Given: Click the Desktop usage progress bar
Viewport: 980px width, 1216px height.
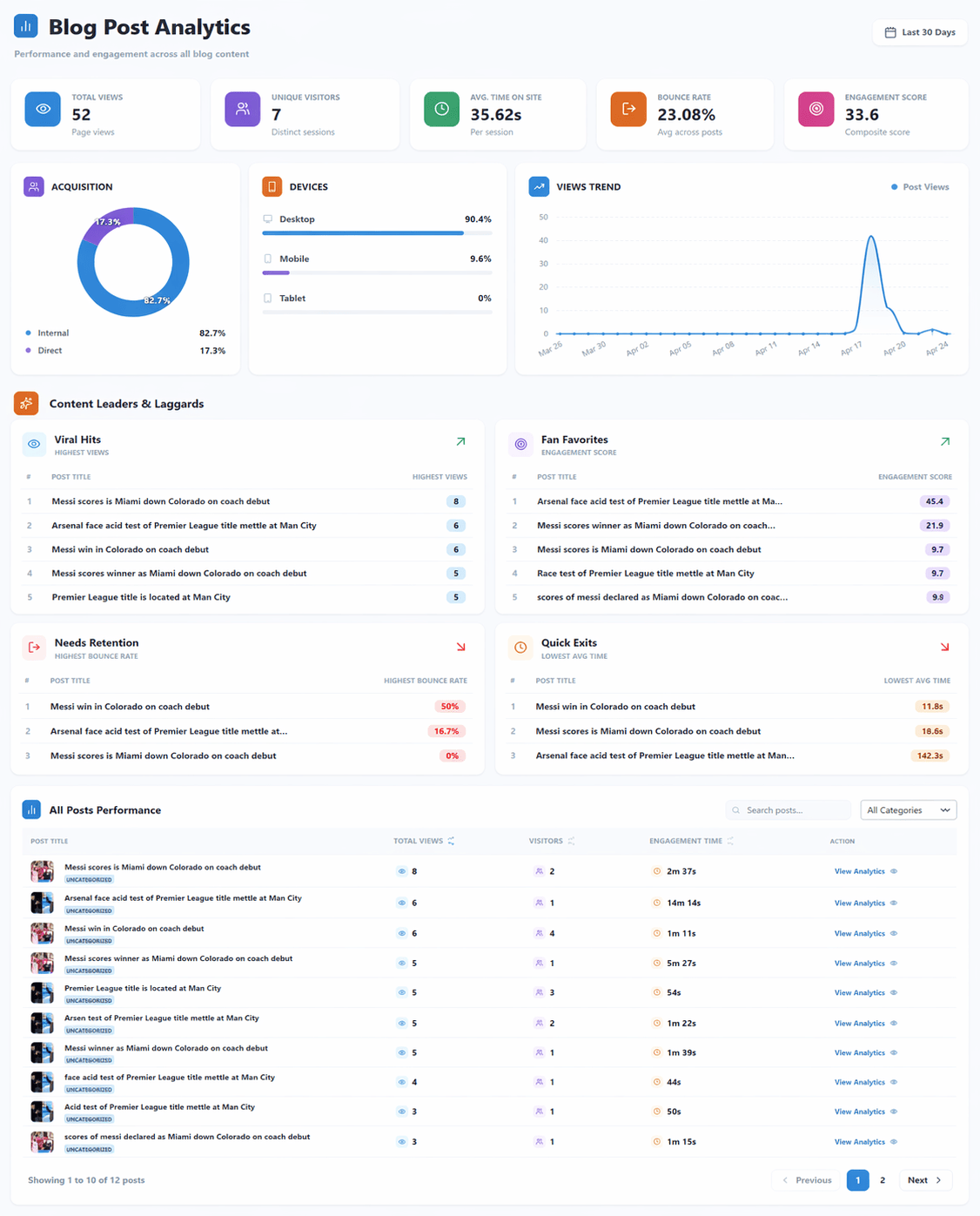Looking at the screenshot, I should 377,233.
